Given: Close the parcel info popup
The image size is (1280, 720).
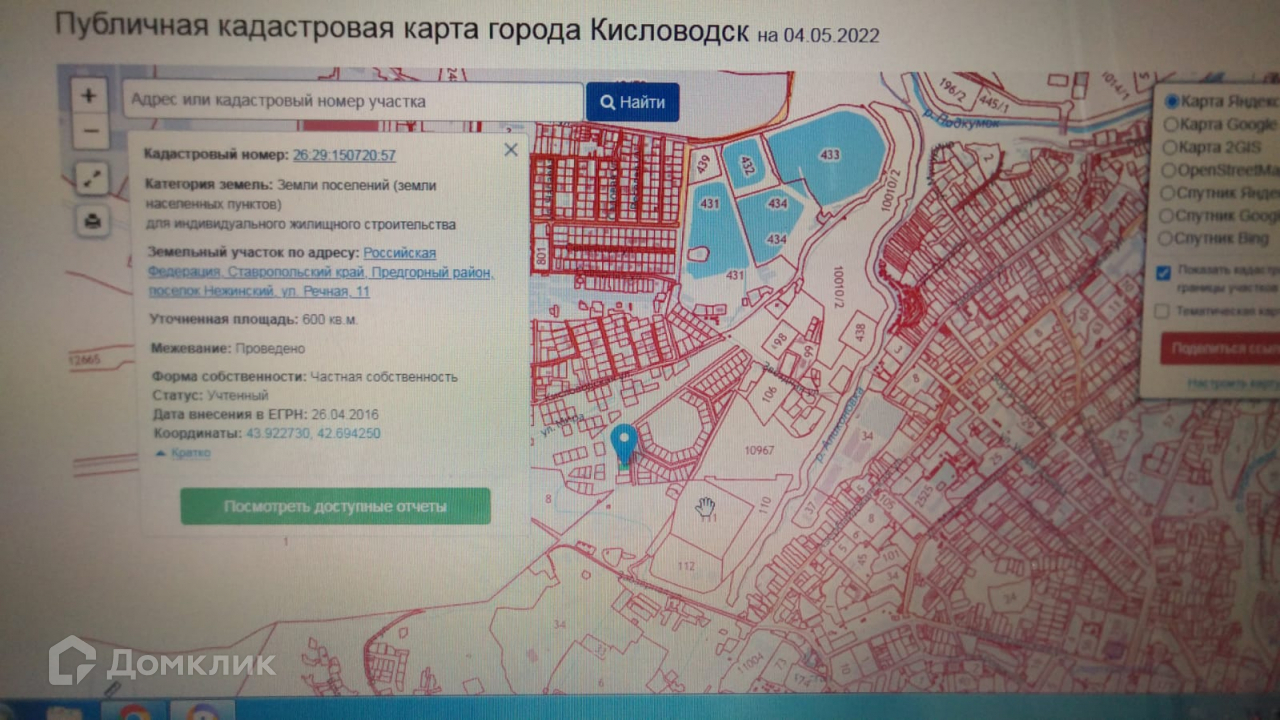Looking at the screenshot, I should point(510,150).
